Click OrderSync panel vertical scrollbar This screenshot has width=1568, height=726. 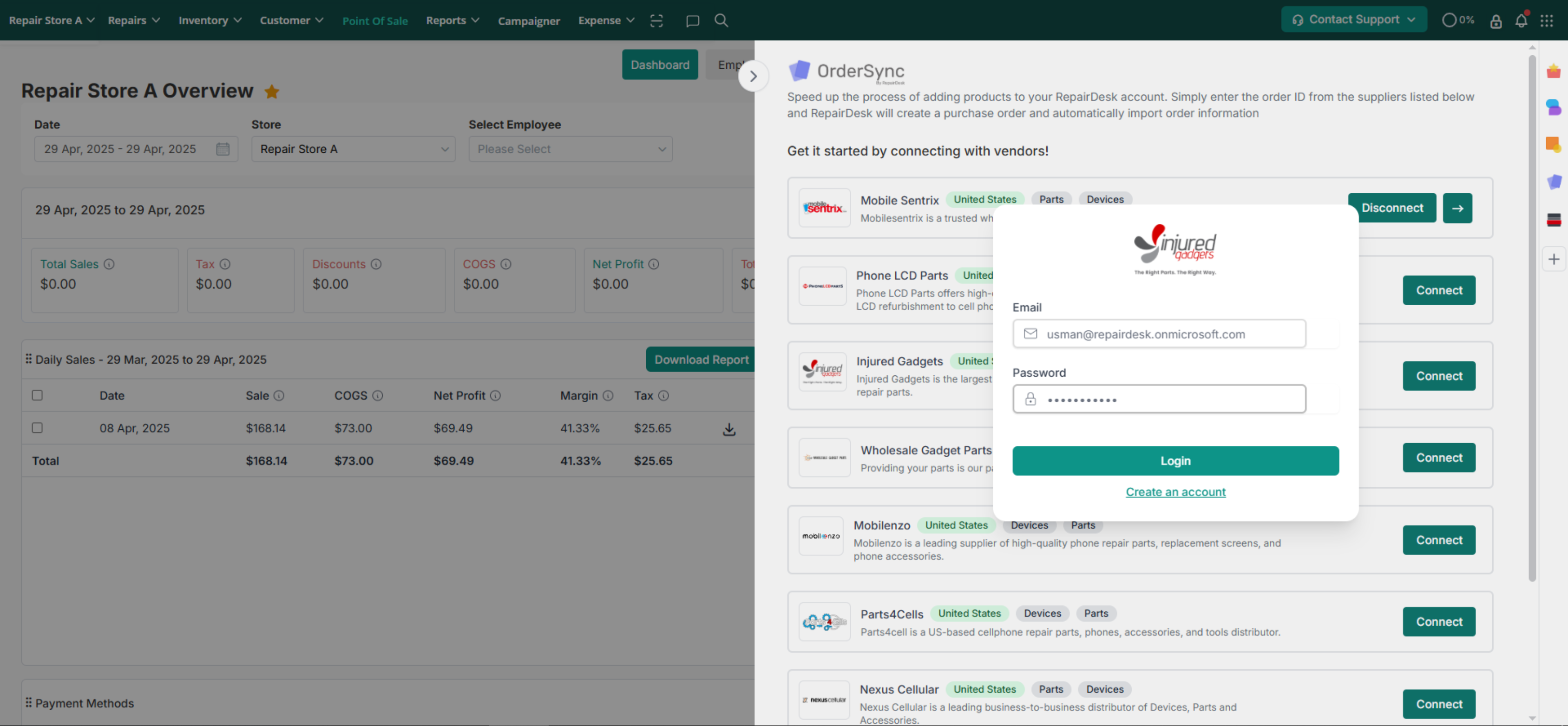tap(1531, 318)
